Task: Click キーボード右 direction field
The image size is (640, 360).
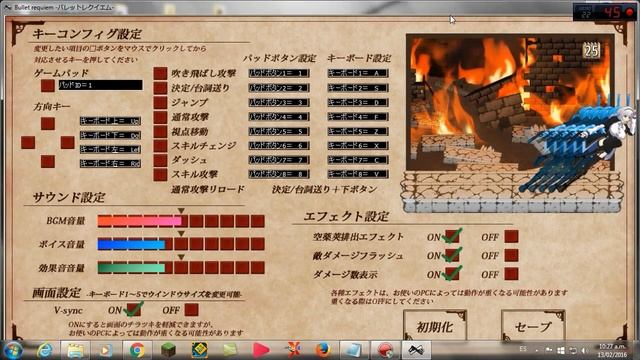Action: tap(110, 164)
